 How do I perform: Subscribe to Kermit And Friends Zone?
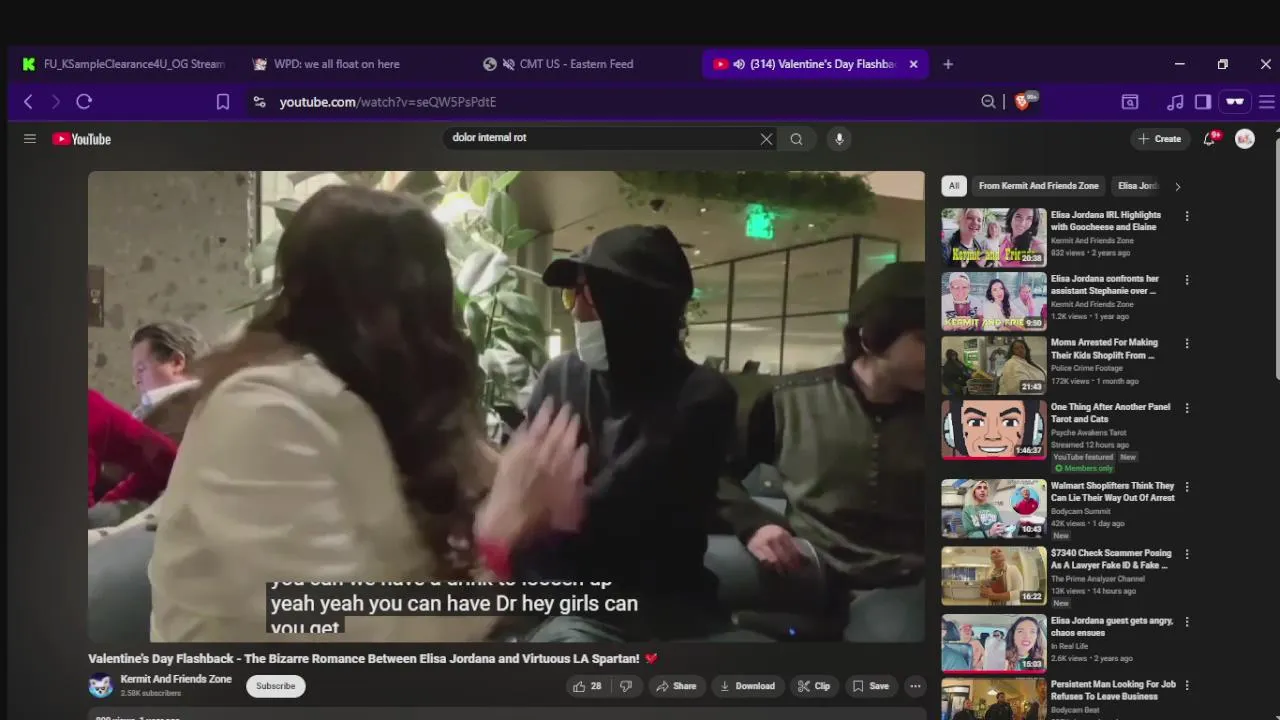275,686
